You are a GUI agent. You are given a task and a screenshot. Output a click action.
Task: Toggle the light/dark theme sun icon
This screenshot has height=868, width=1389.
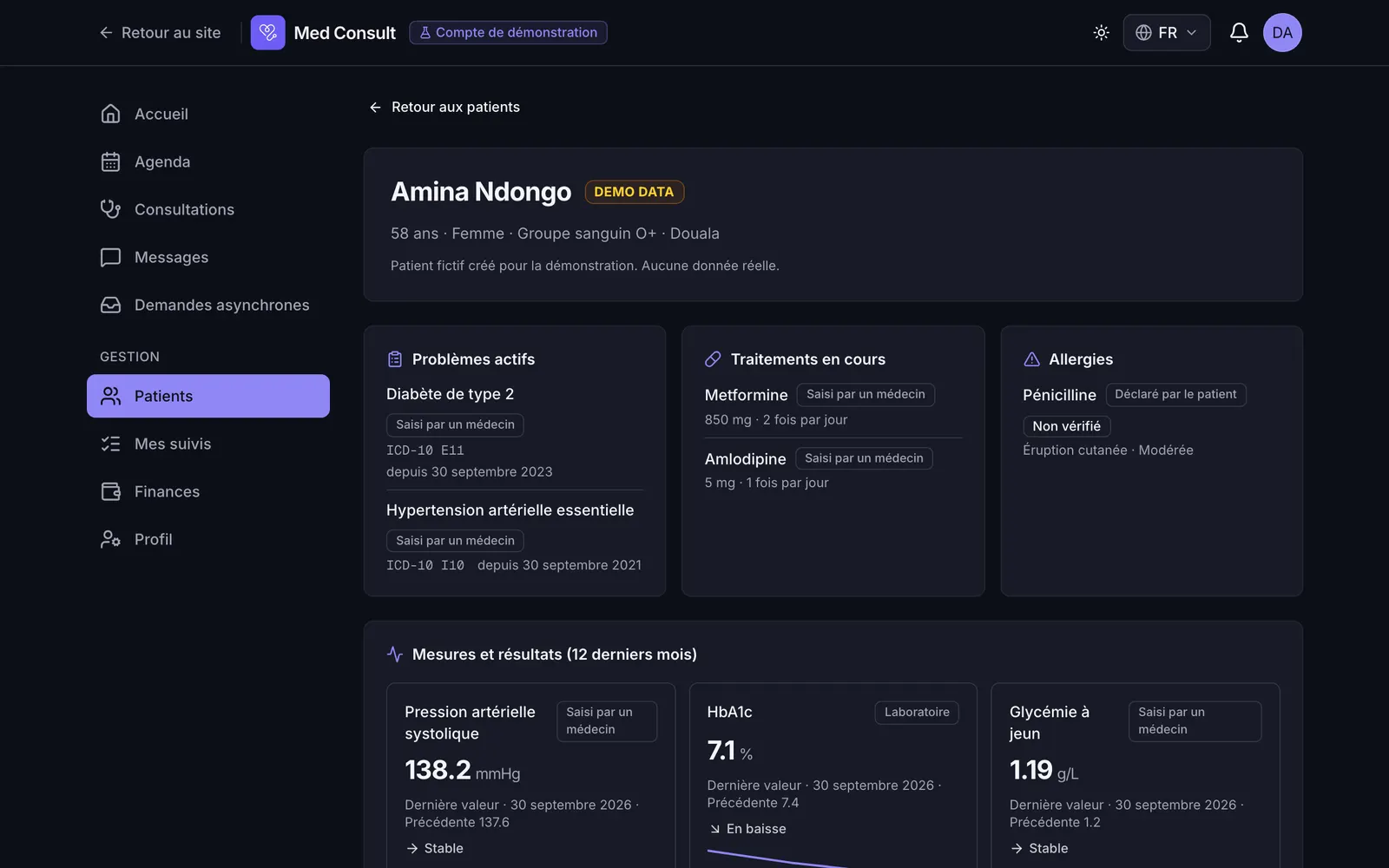tap(1101, 33)
